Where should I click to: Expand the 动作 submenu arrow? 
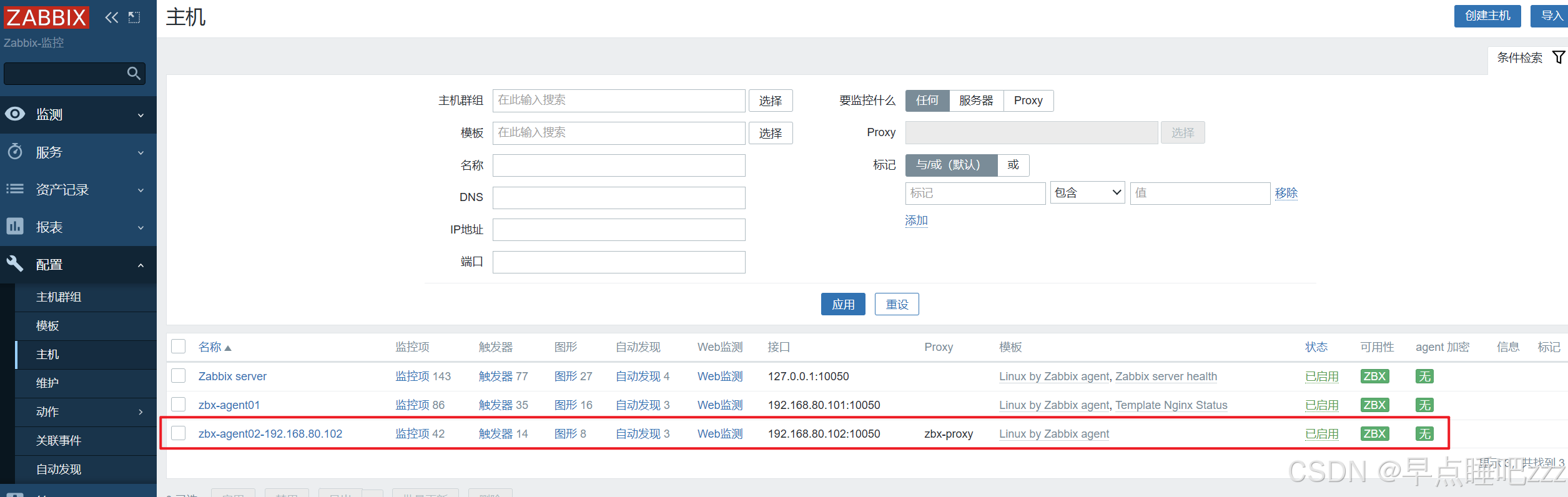tap(141, 412)
